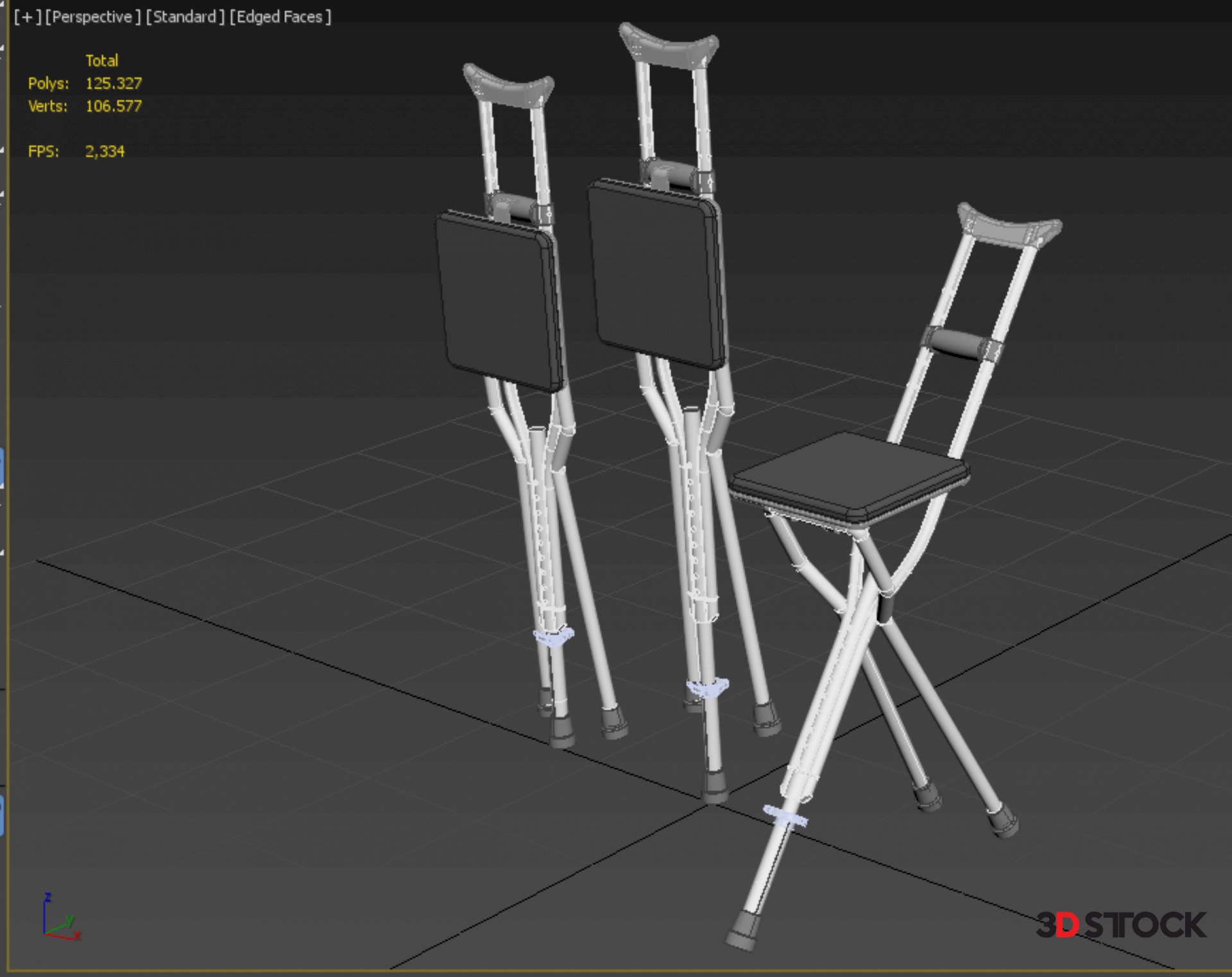The height and width of the screenshot is (977, 1232).
Task: Open the [+] general viewport menu
Action: pos(27,17)
